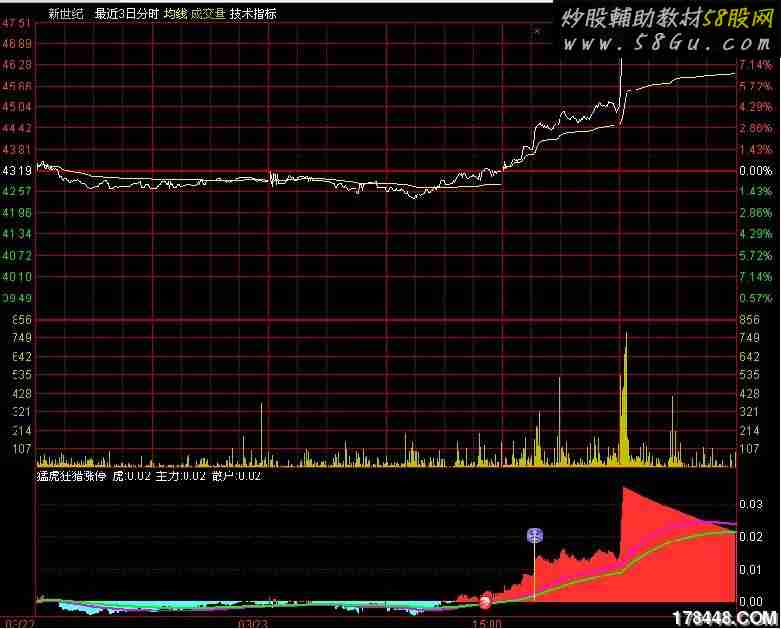Image resolution: width=781 pixels, height=629 pixels.
Task: Open the 技术指标 technical indicators
Action: point(253,14)
